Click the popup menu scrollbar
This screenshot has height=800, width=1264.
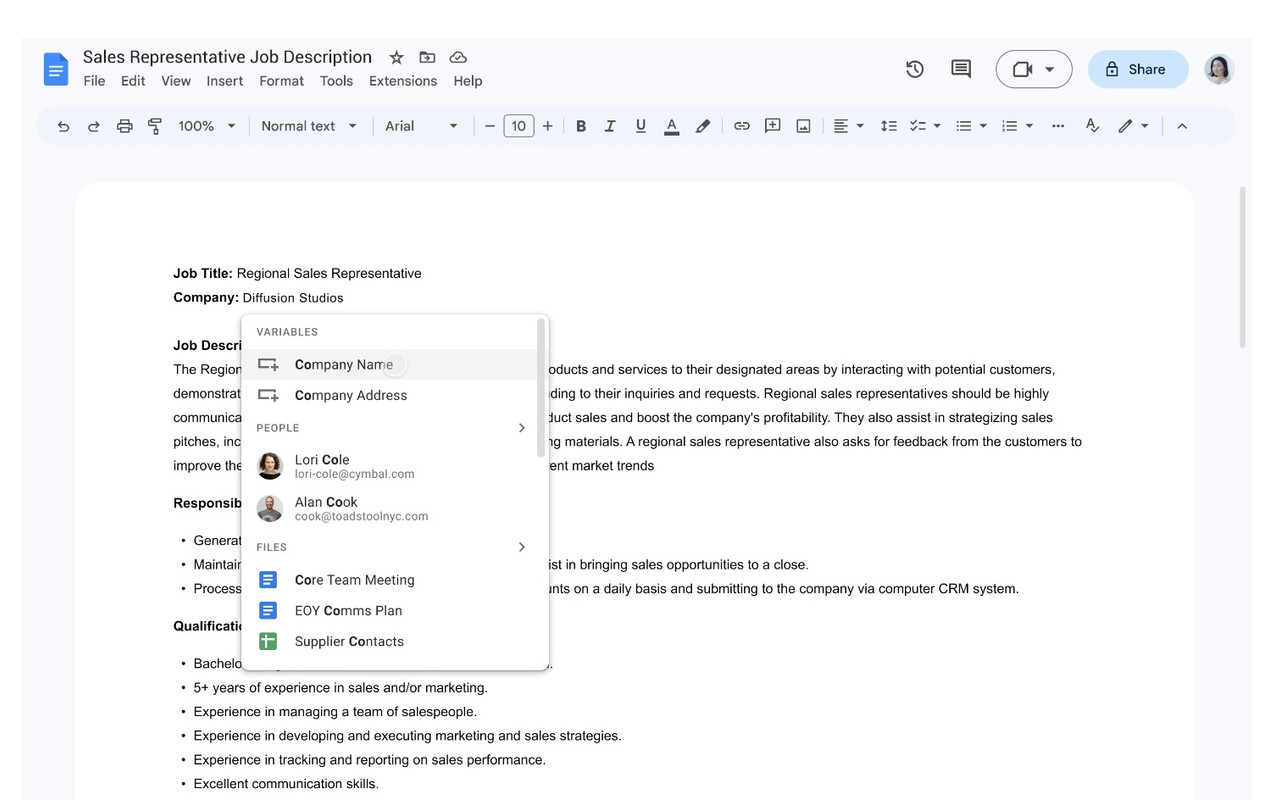pos(541,388)
